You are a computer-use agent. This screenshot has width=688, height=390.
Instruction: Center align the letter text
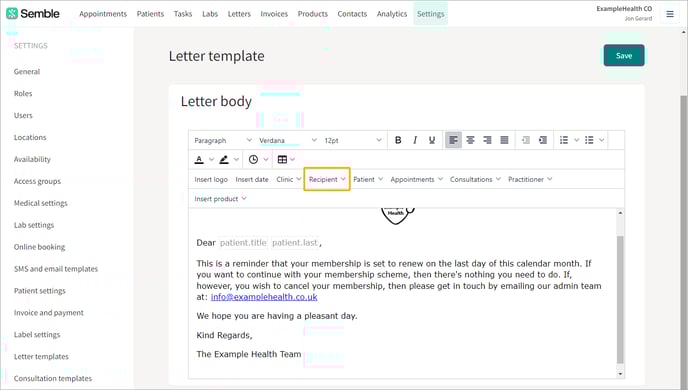(470, 140)
